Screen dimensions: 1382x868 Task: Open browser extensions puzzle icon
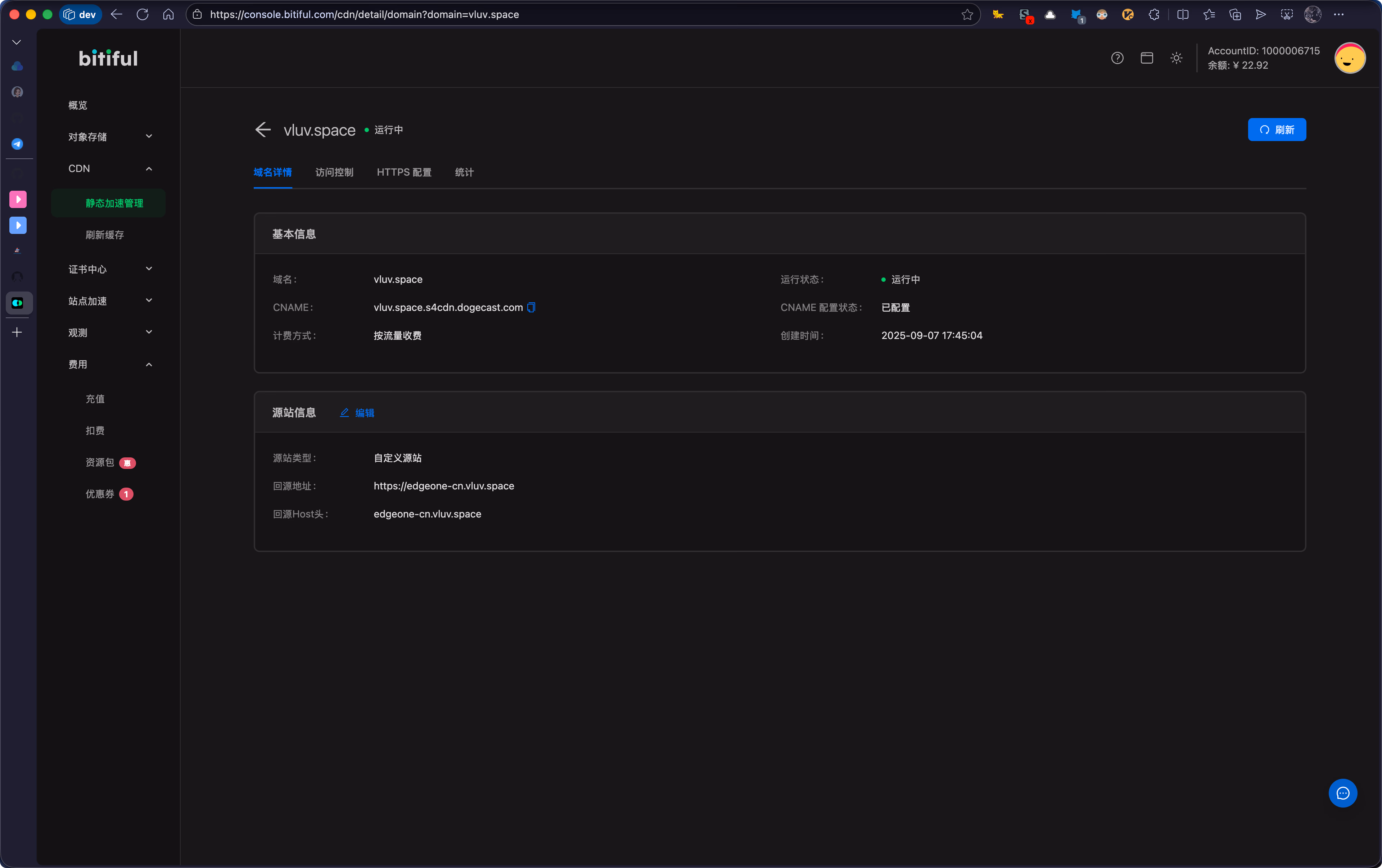pos(1153,14)
